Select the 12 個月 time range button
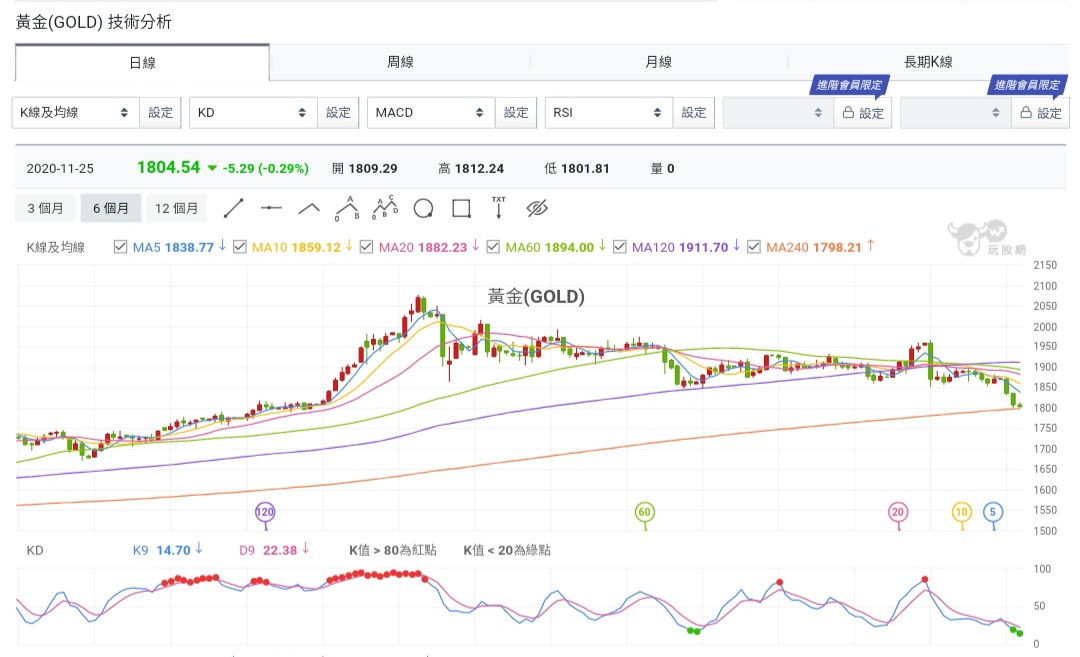 pyautogui.click(x=176, y=208)
